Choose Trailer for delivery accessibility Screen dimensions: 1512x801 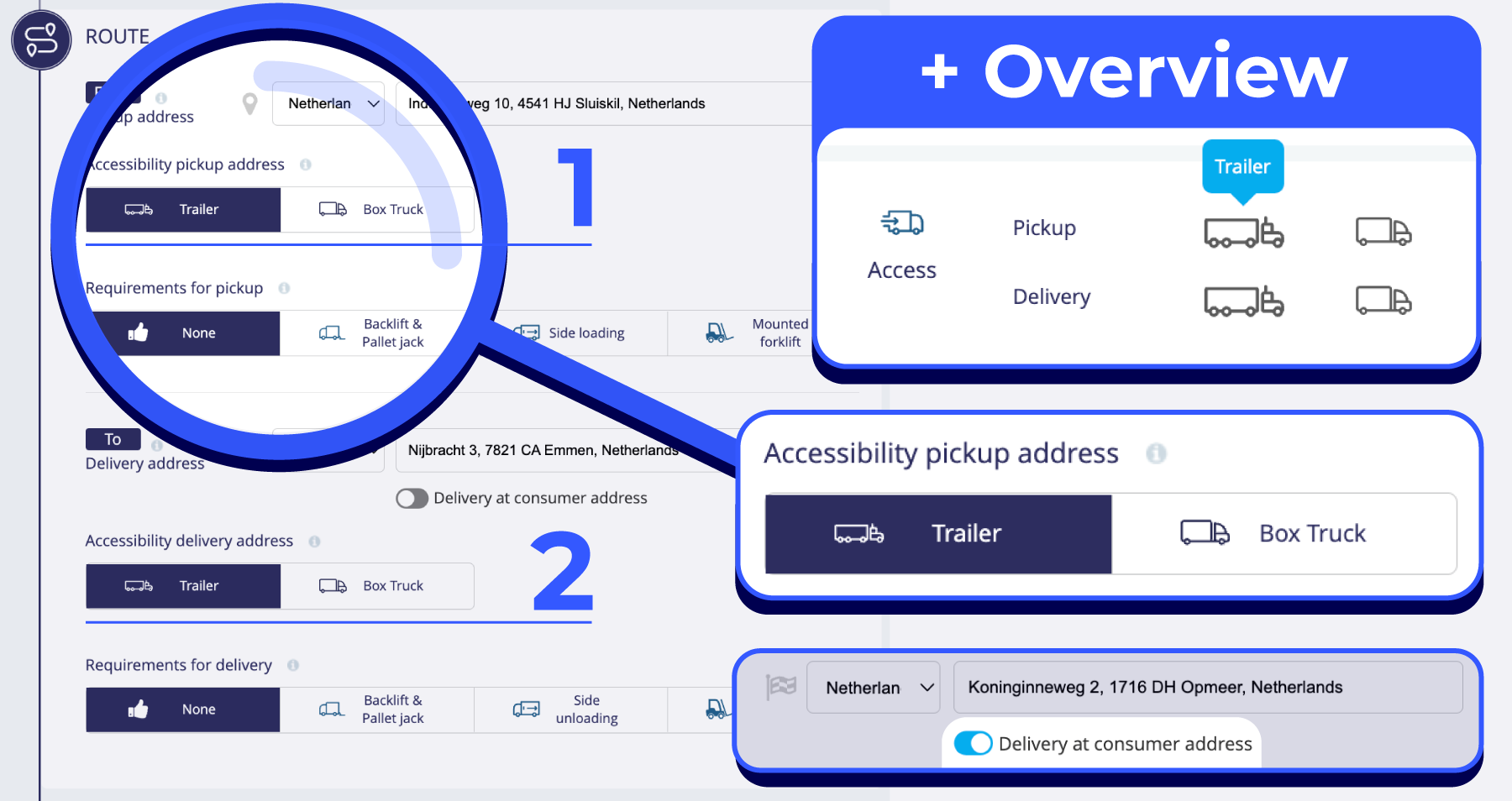point(183,586)
